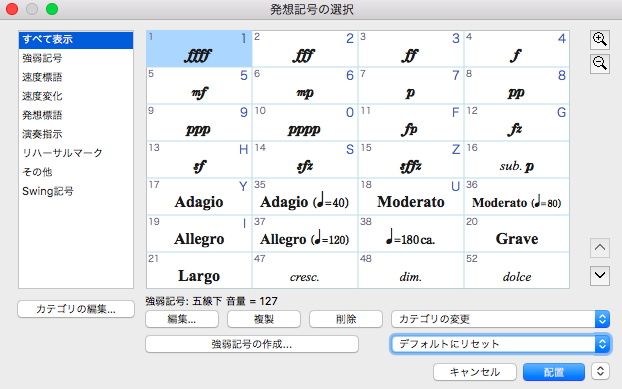Image resolution: width=622 pixels, height=389 pixels.
Task: Select the dim. expression in cell 48
Action: point(411,270)
